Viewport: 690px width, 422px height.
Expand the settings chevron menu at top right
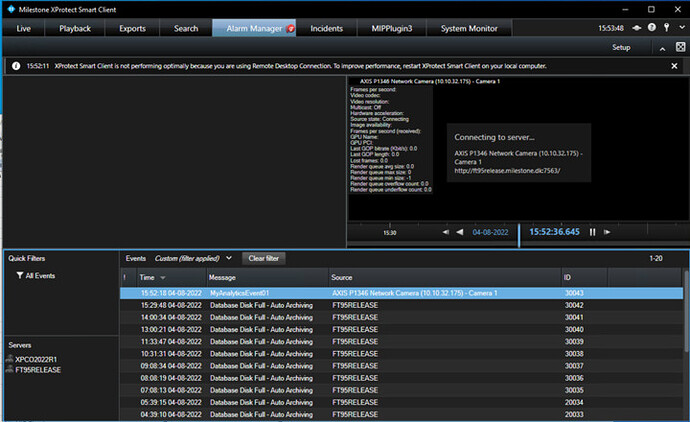coord(682,27)
